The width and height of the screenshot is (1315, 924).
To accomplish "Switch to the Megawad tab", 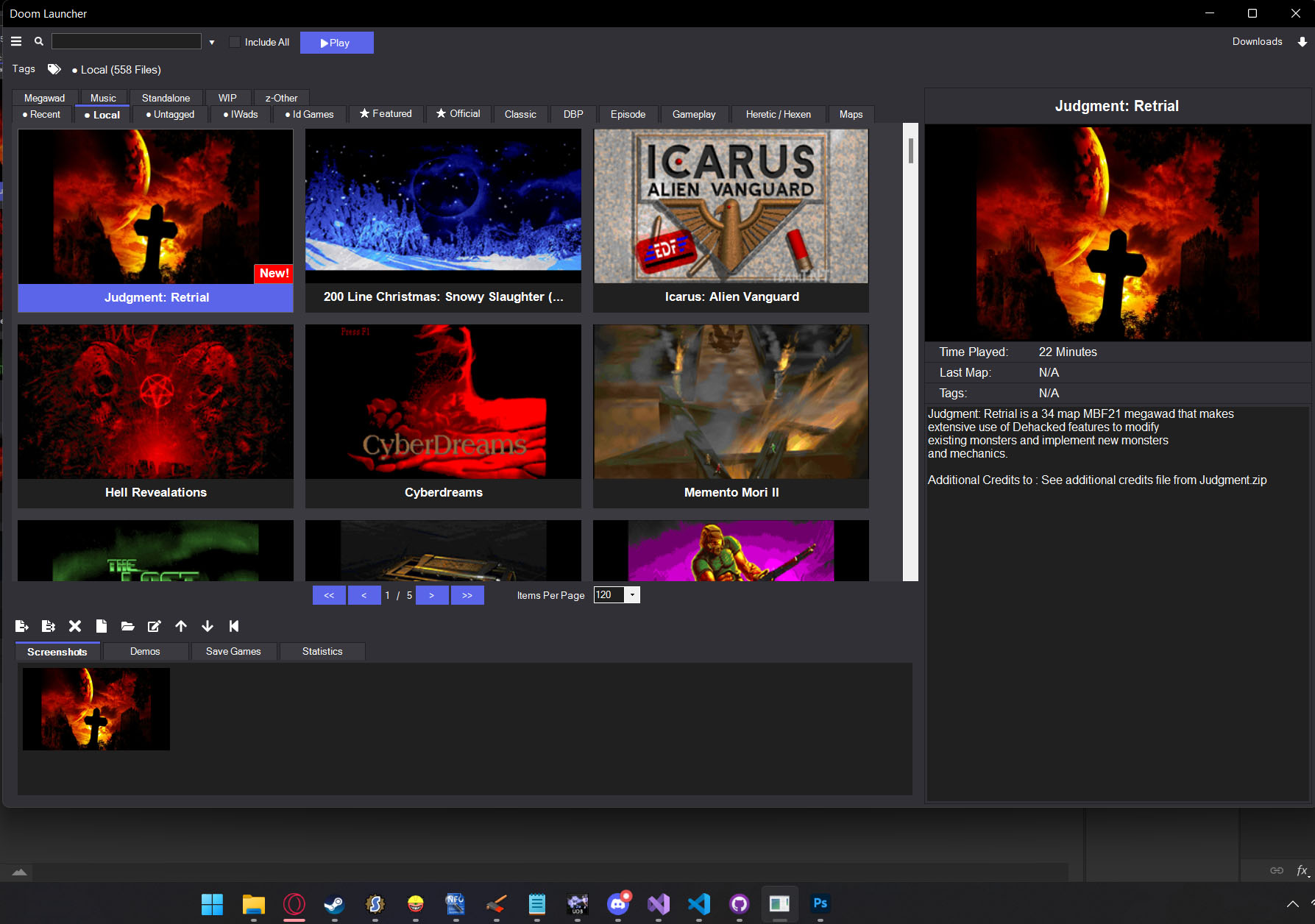I will [44, 98].
